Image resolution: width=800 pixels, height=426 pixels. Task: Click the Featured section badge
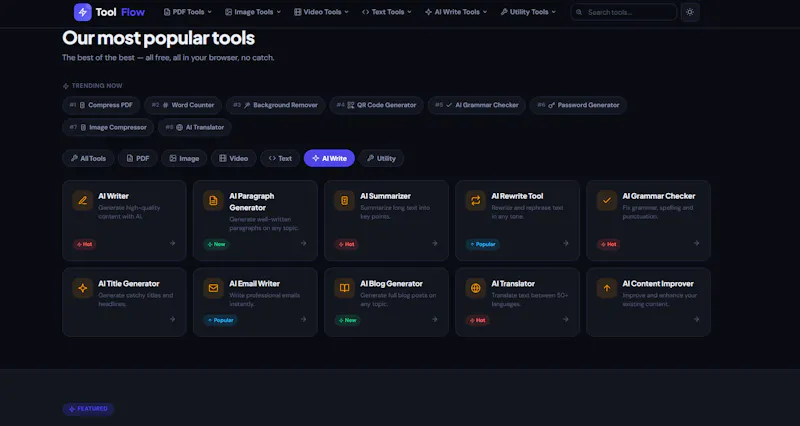(x=88, y=409)
